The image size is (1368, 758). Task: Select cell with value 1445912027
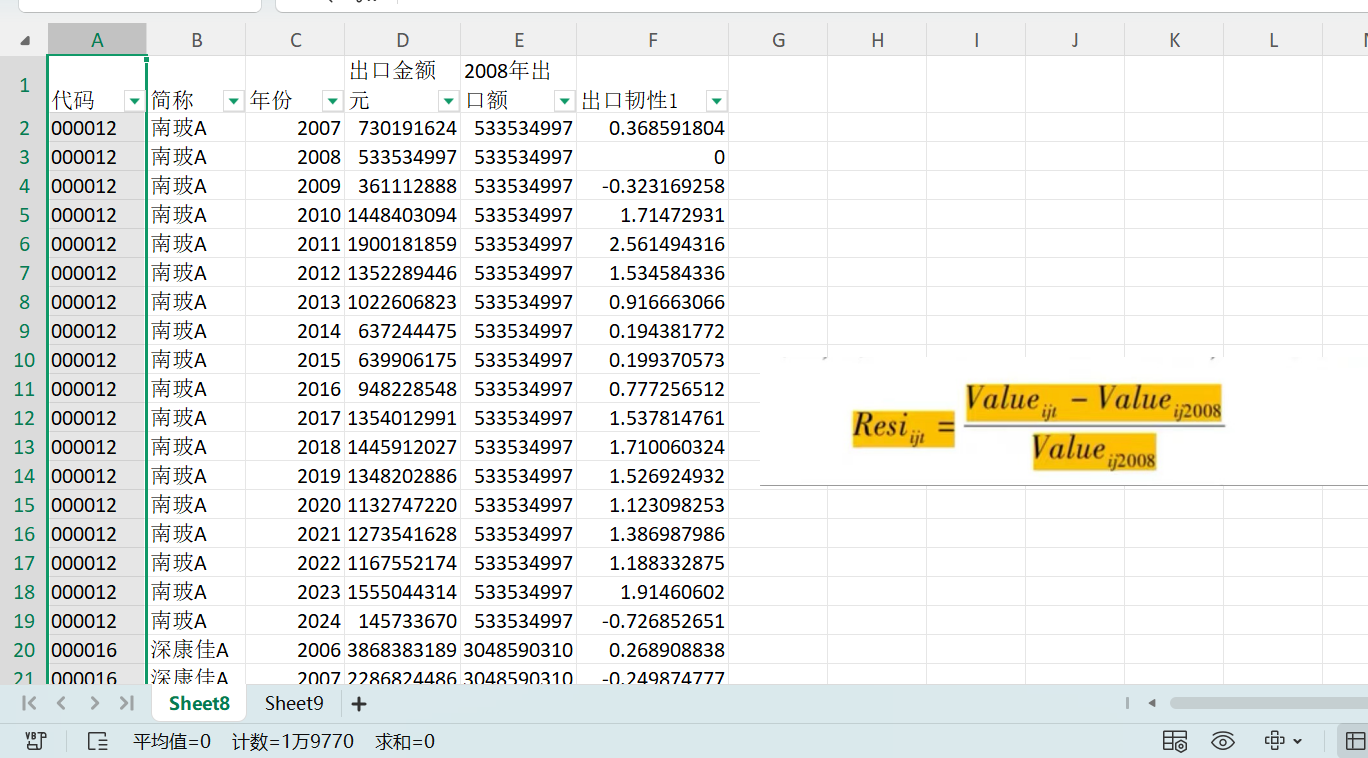pyautogui.click(x=402, y=447)
